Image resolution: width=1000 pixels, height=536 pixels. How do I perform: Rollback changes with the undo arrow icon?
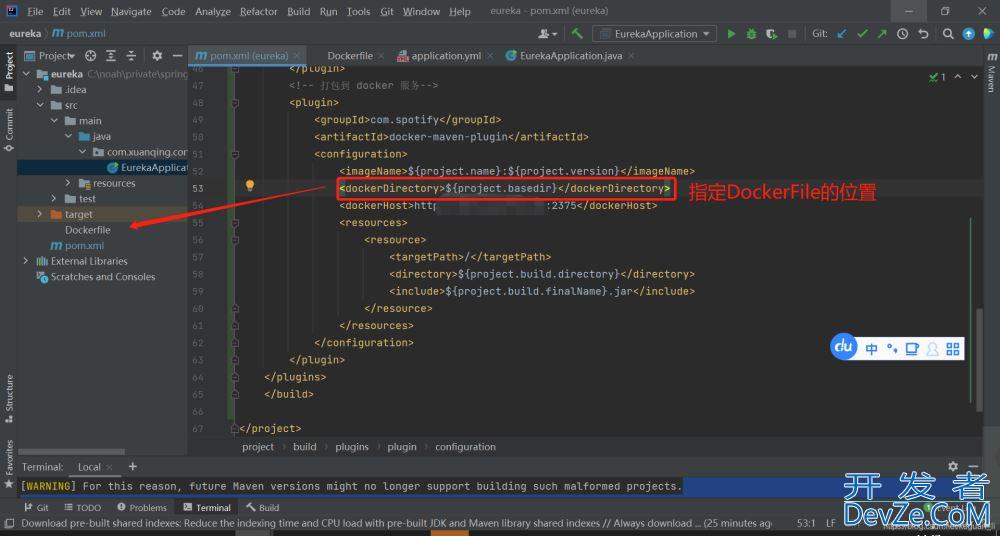click(x=923, y=34)
